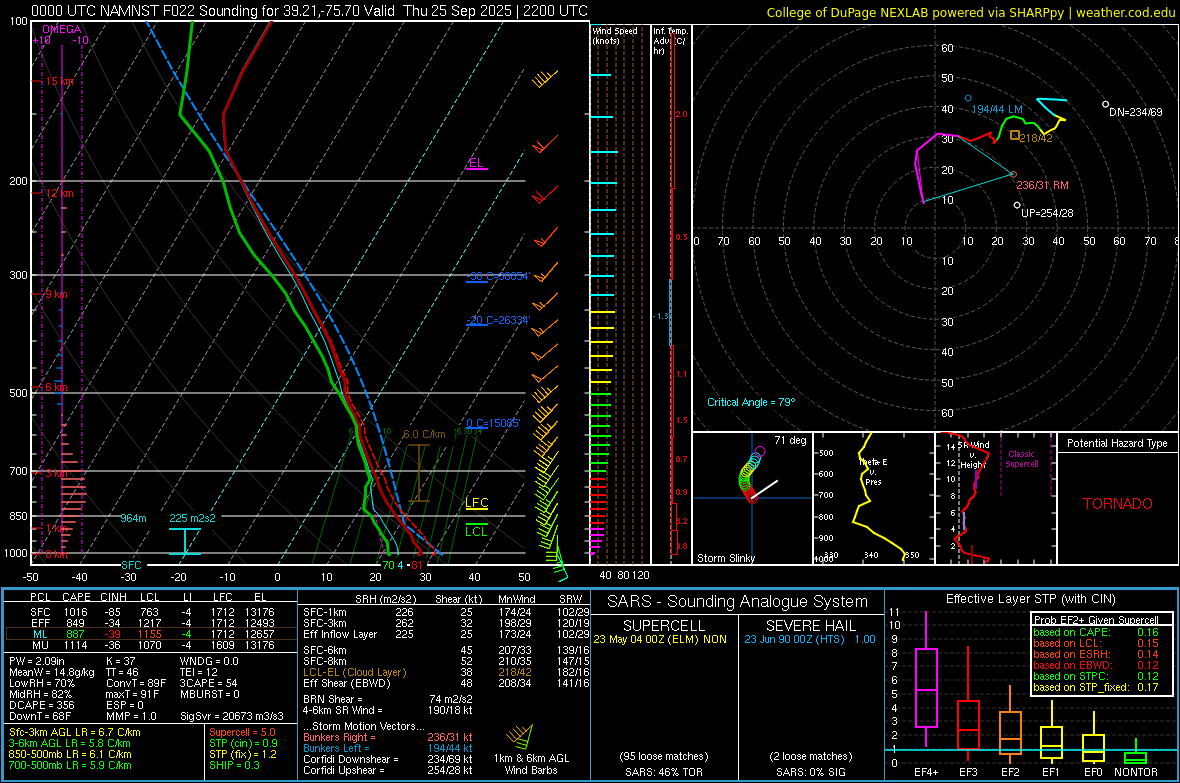The image size is (1180, 783).
Task: Click the '964m' cyan label
Action: coord(133,518)
